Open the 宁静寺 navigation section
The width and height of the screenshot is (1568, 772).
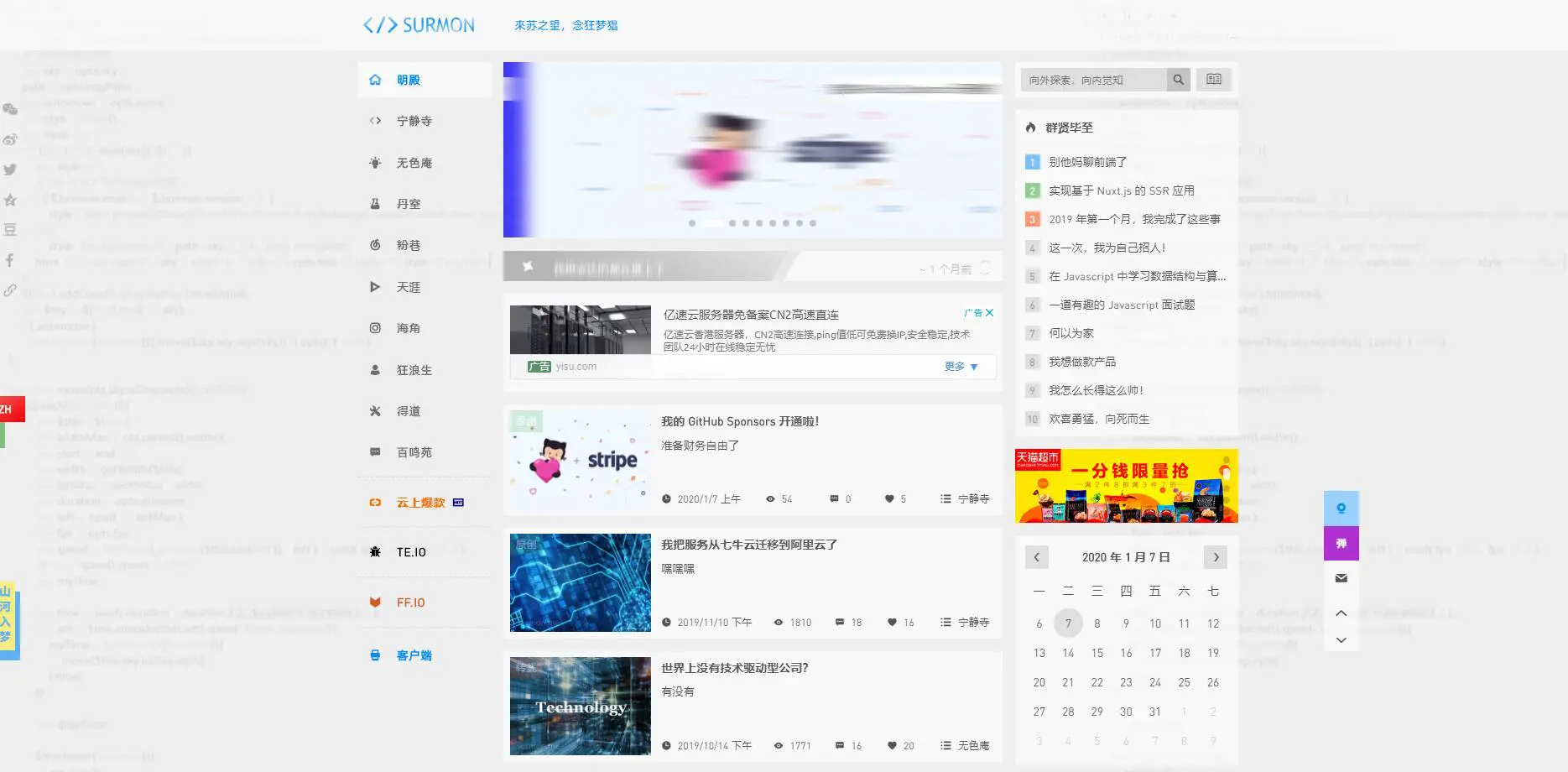tap(414, 120)
